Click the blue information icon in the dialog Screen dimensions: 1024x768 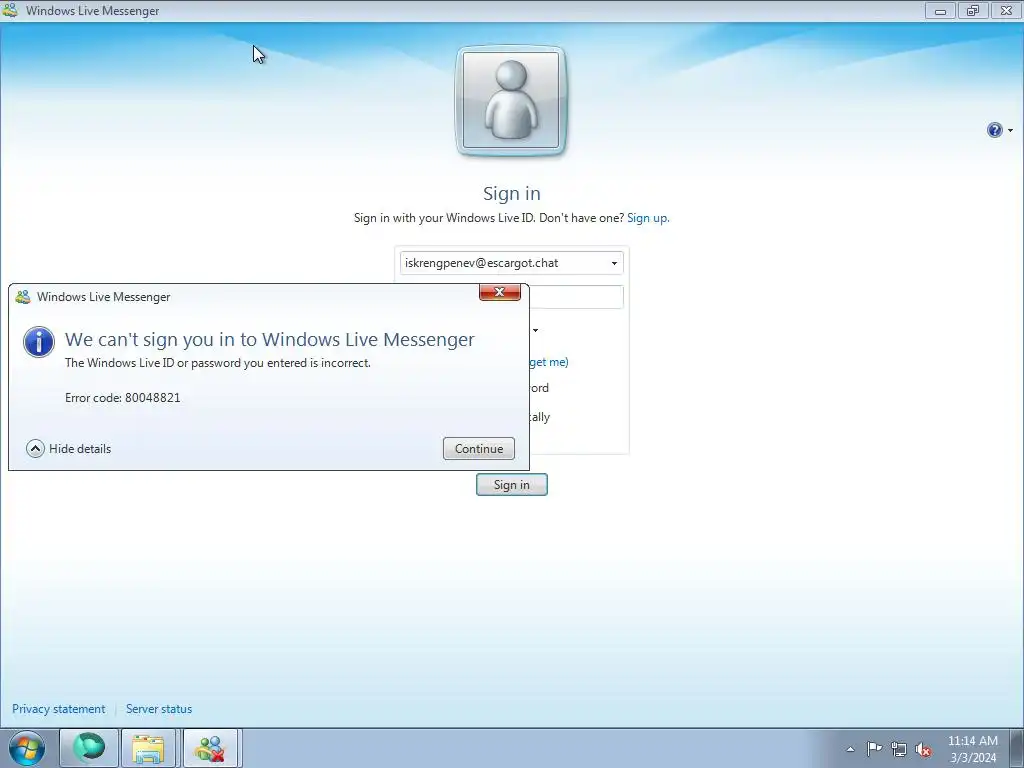pos(39,342)
